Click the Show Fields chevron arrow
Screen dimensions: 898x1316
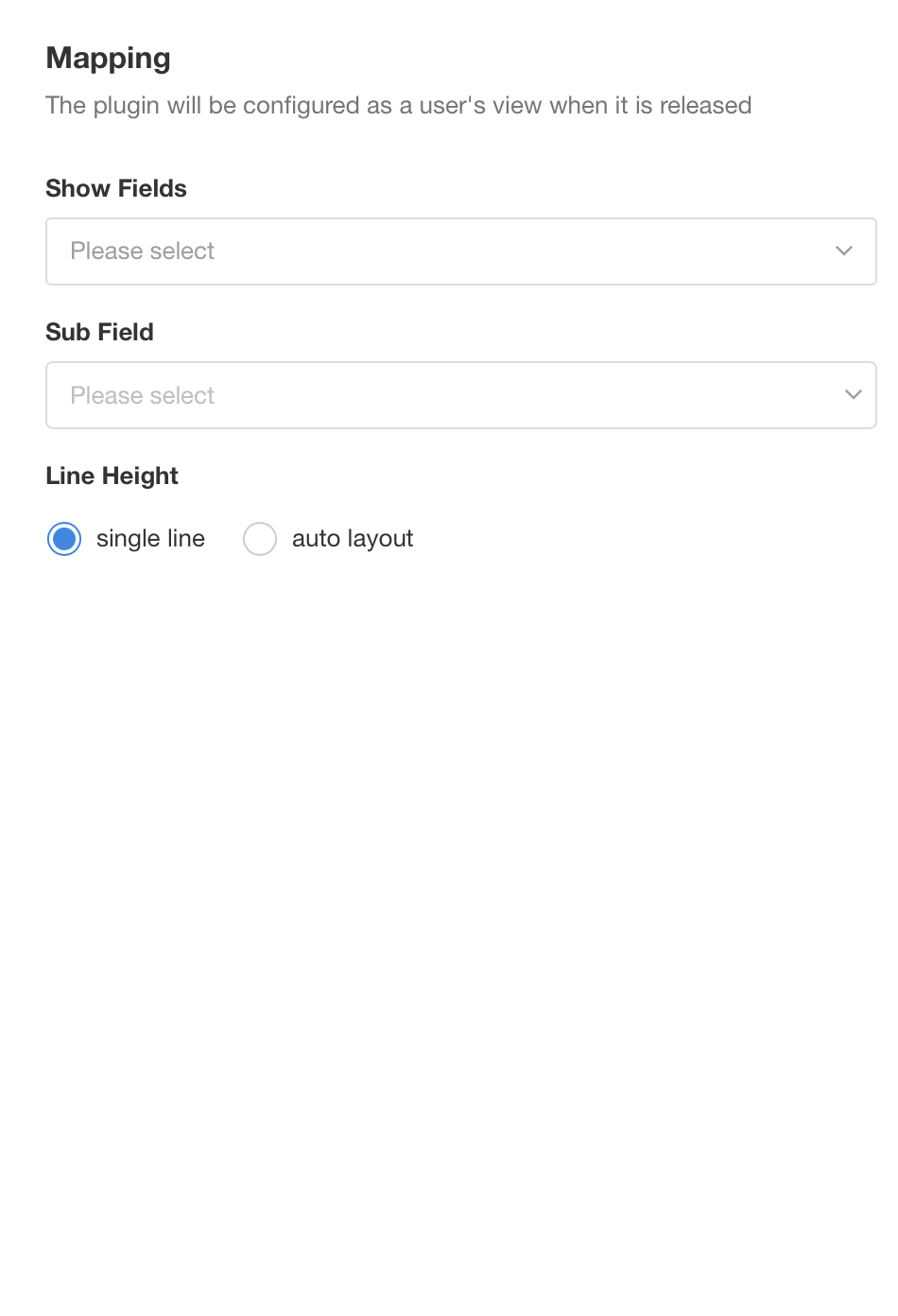(x=844, y=251)
